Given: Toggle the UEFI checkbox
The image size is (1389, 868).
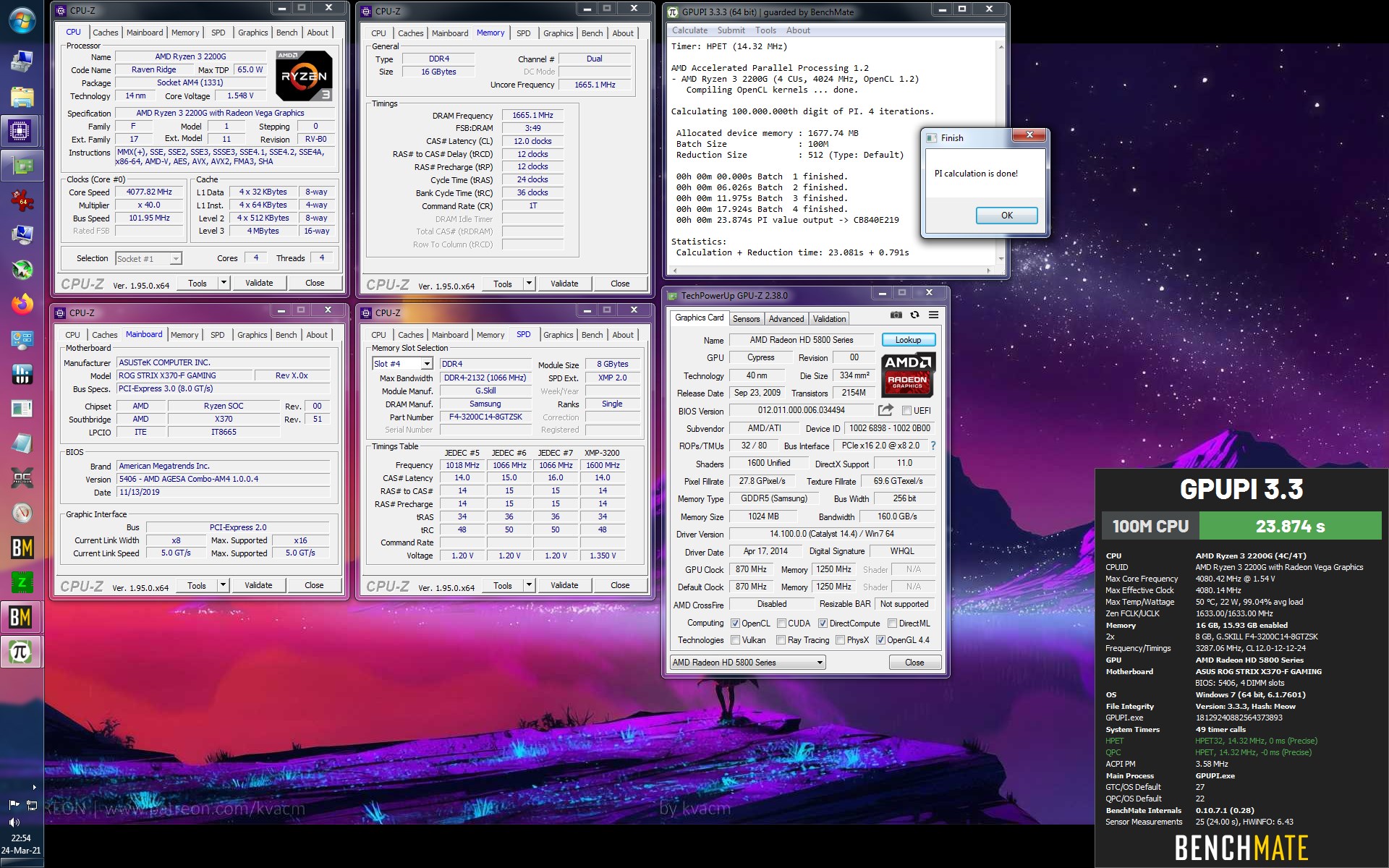Looking at the screenshot, I should 906,410.
